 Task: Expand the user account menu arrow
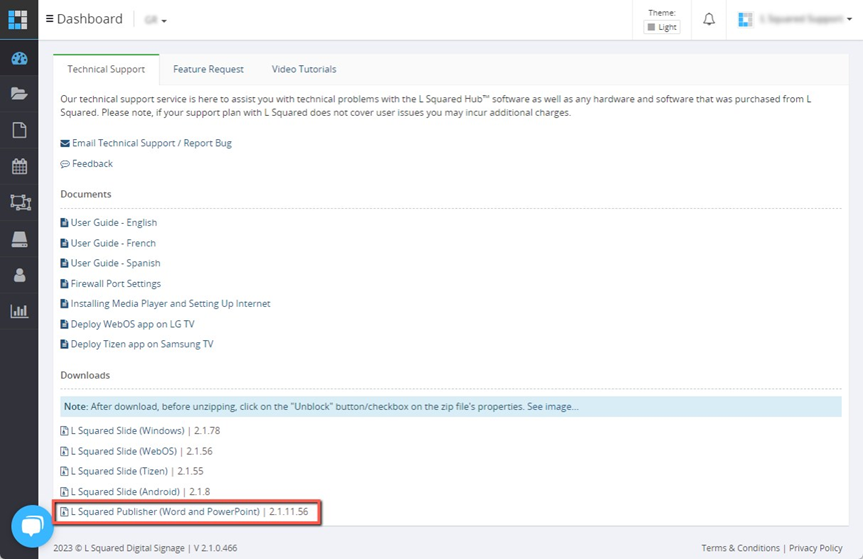(849, 19)
